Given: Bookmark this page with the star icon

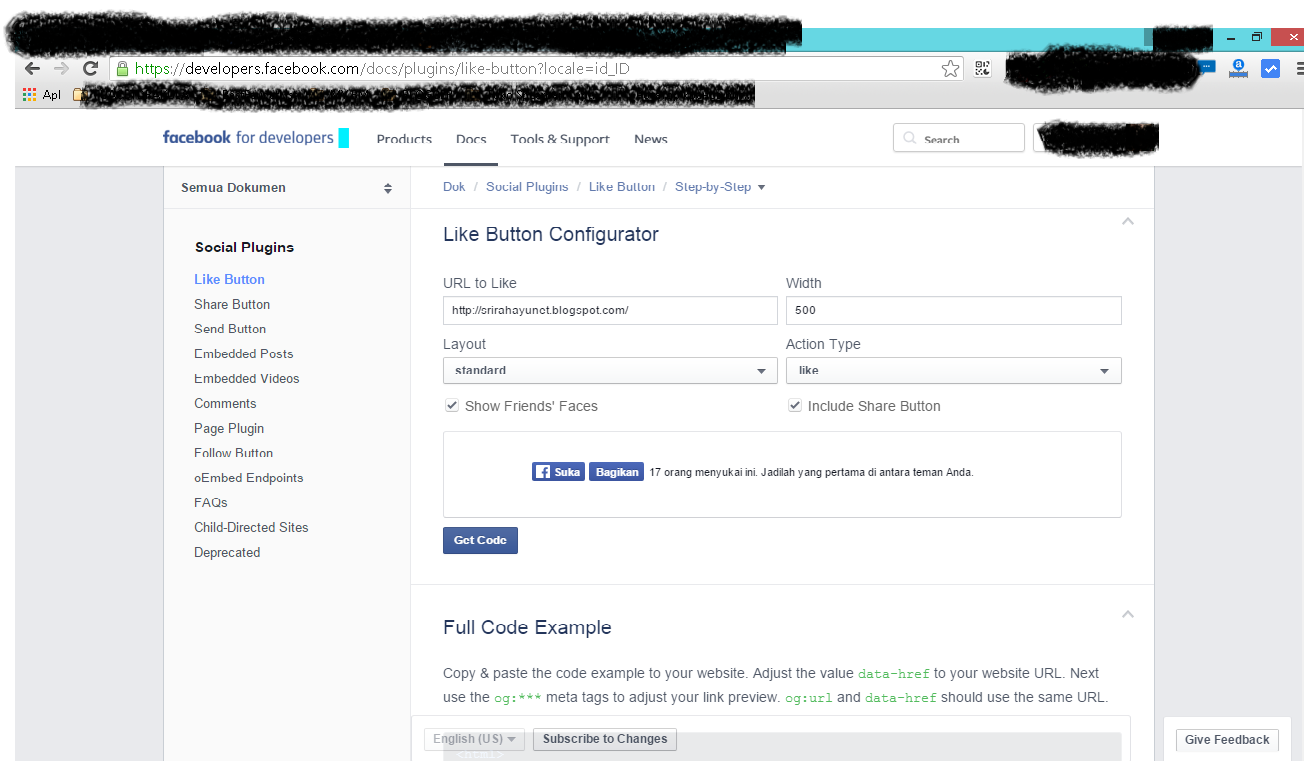Looking at the screenshot, I should point(950,69).
